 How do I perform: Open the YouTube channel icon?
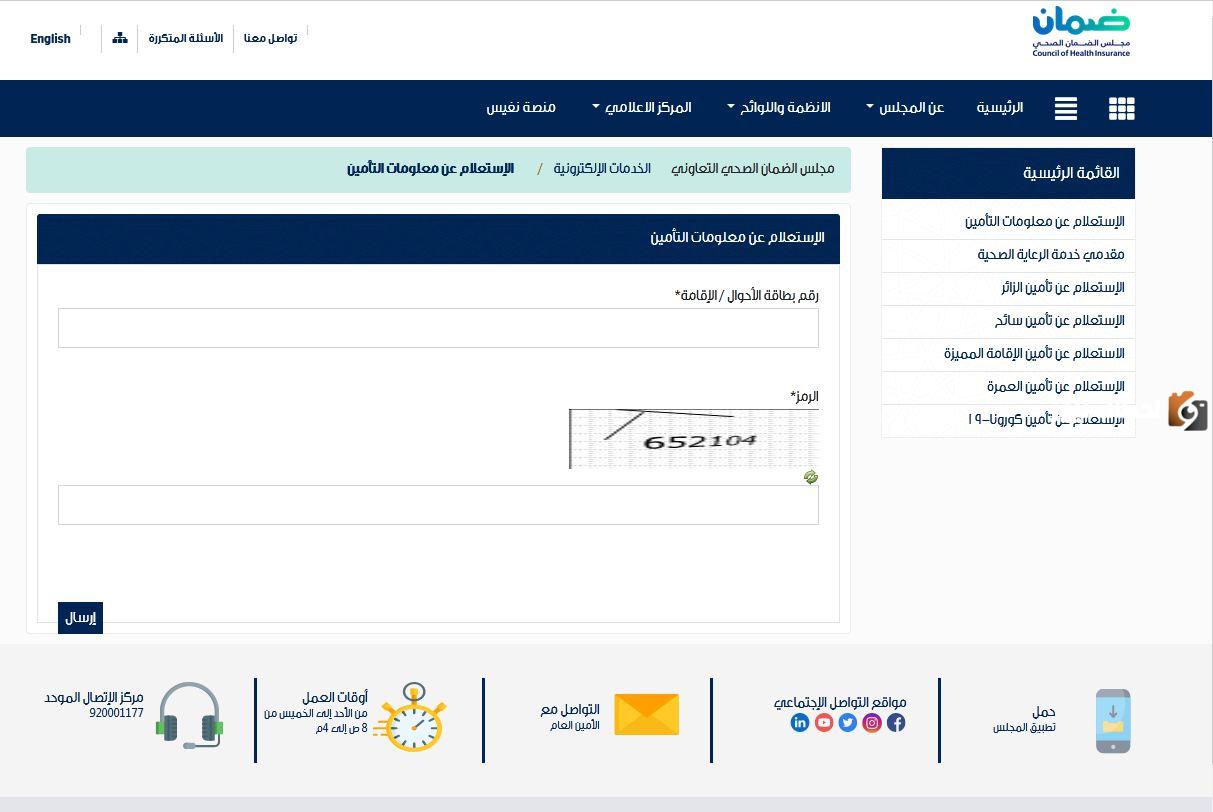823,722
